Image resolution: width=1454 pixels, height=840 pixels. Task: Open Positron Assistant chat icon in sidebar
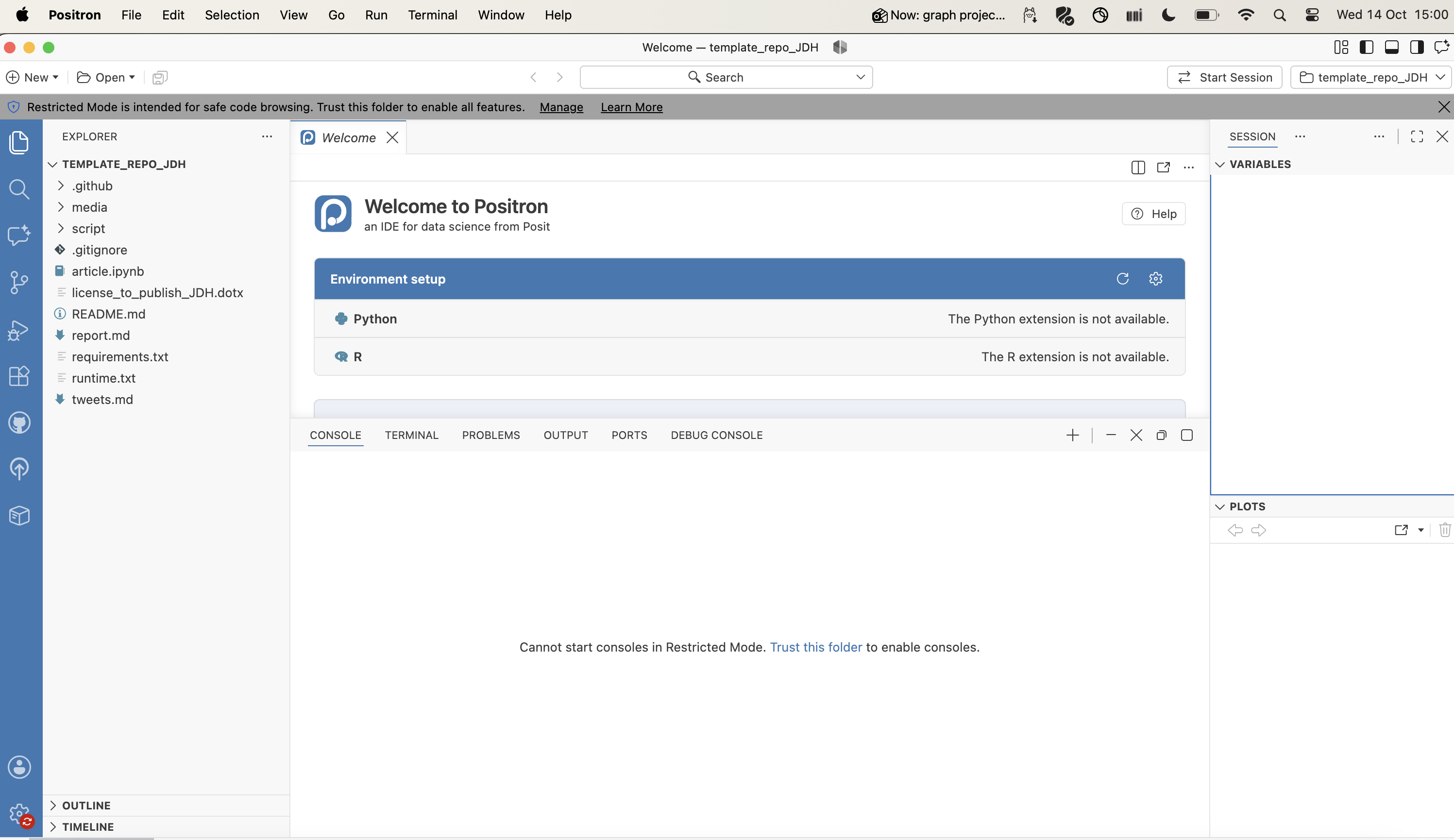tap(19, 235)
